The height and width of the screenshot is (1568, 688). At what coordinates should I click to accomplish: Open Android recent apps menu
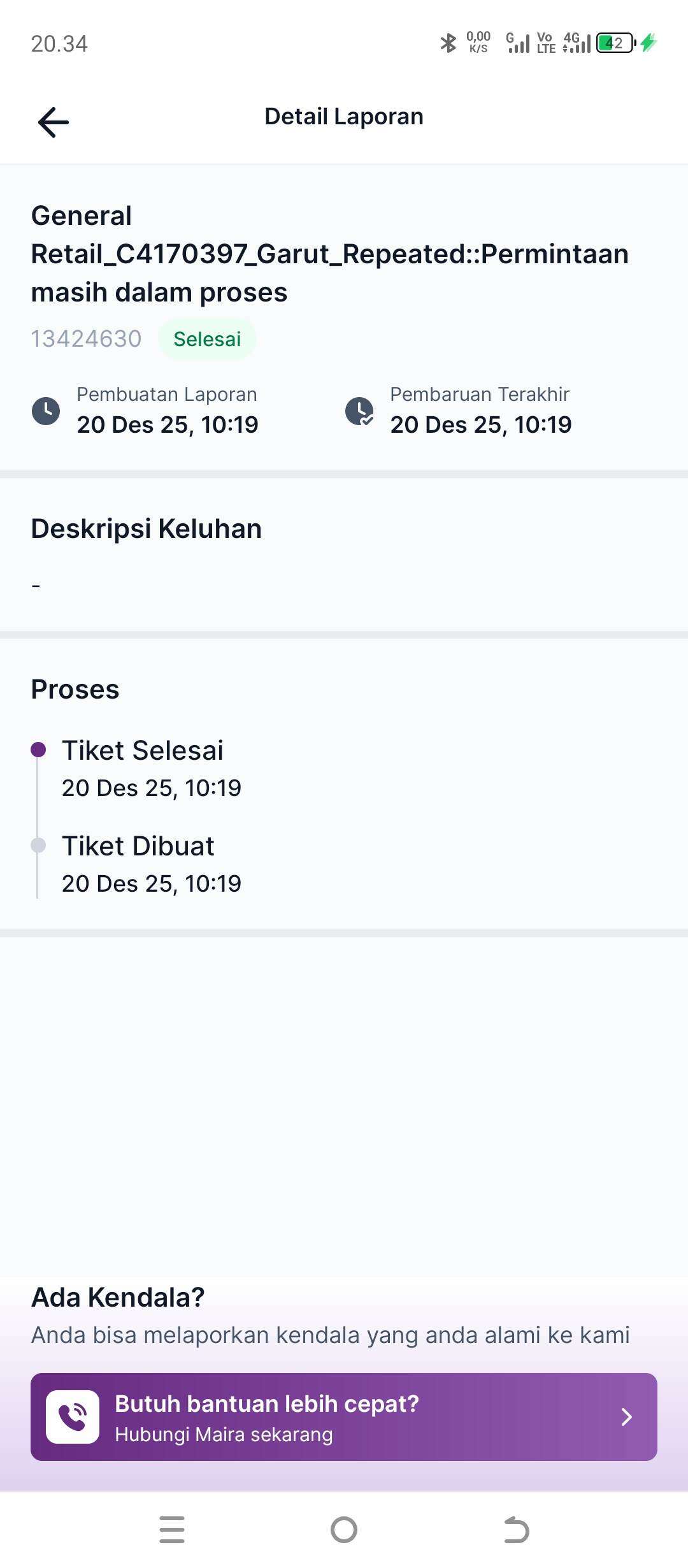(172, 1529)
